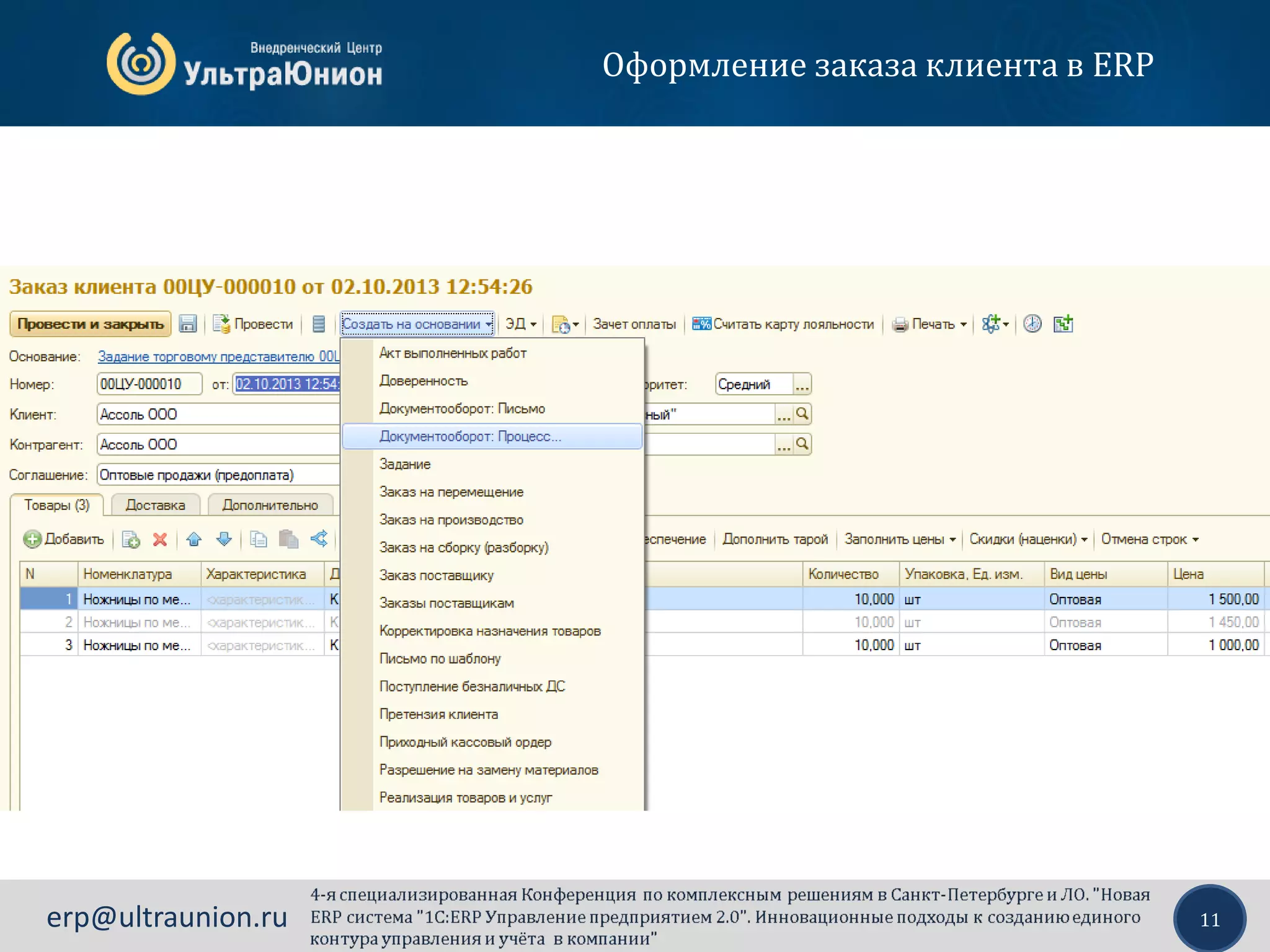Select Акт выполненных работ menu item
The height and width of the screenshot is (952, 1270).
[492, 353]
